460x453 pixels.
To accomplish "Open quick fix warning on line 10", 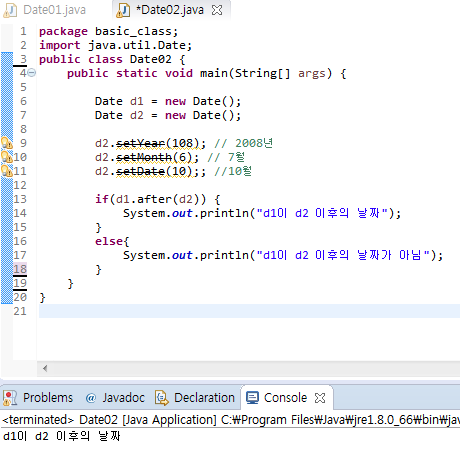I will click(7, 157).
